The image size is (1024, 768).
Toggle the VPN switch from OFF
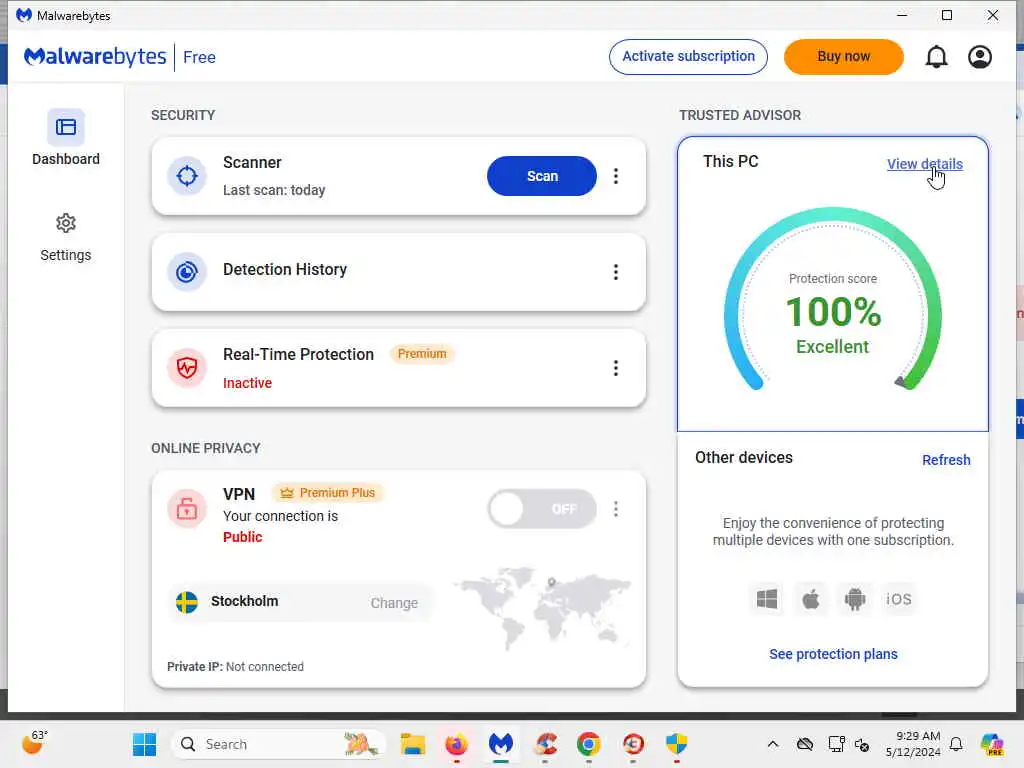click(542, 509)
